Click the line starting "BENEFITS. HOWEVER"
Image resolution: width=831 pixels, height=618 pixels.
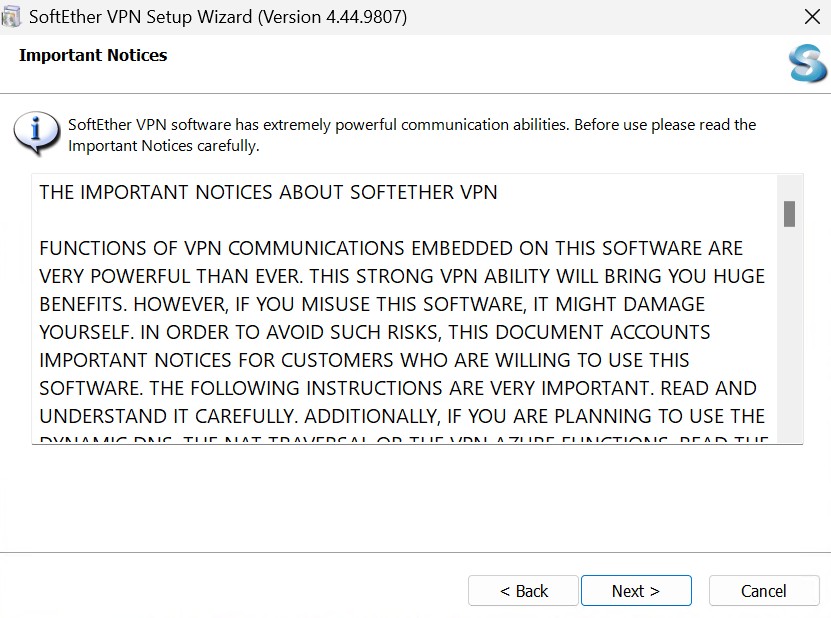(x=372, y=304)
